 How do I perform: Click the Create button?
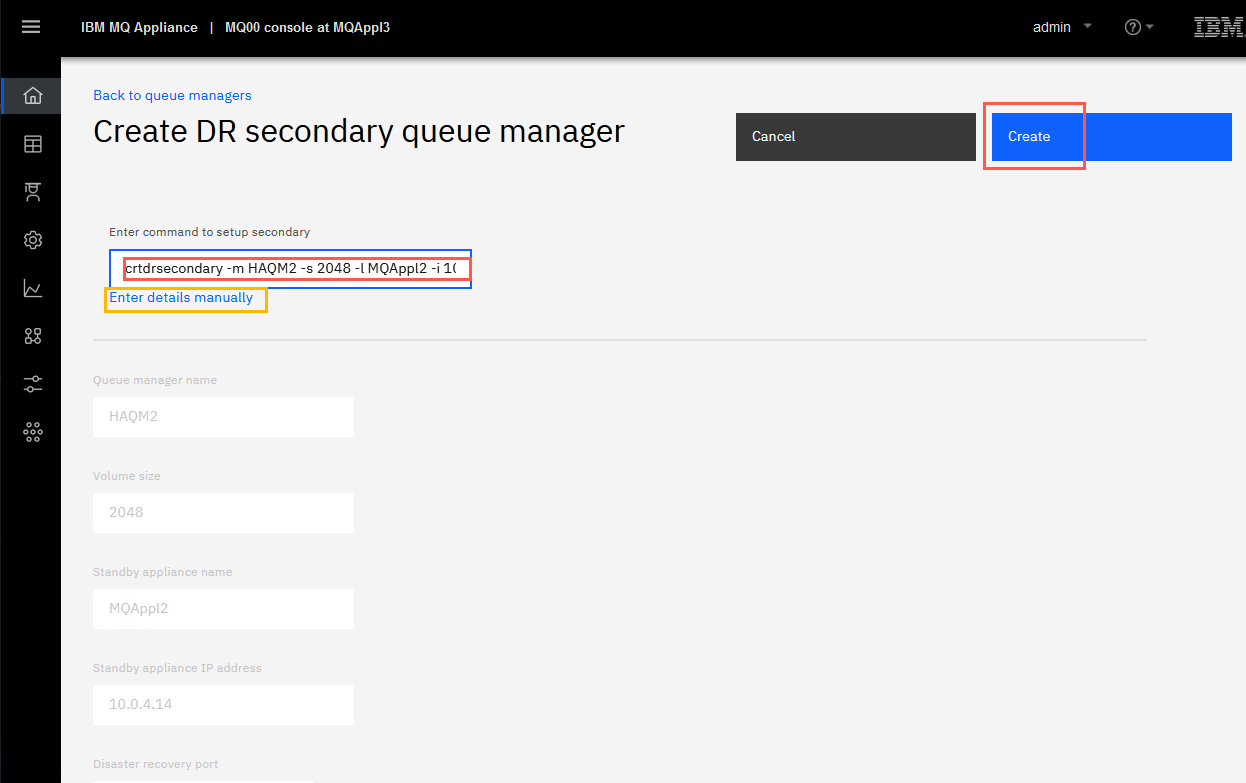coord(1112,136)
